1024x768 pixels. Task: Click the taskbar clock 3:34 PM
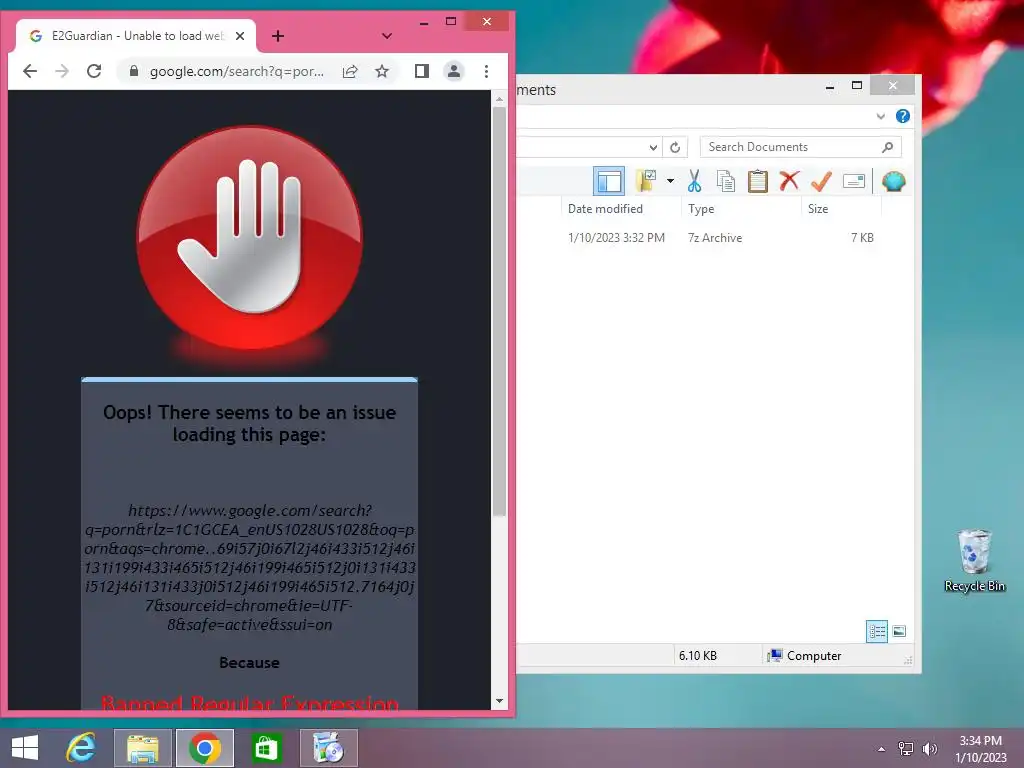980,748
